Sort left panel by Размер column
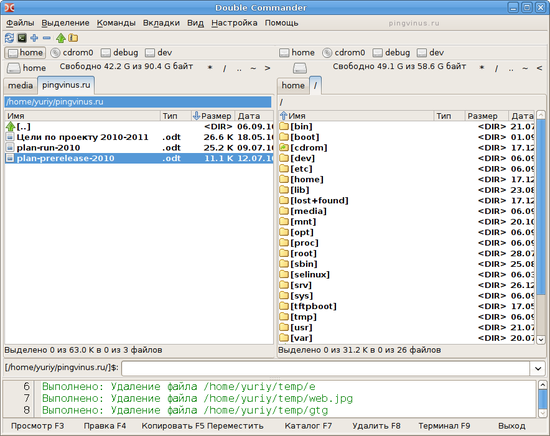The image size is (550, 436). pyautogui.click(x=213, y=116)
